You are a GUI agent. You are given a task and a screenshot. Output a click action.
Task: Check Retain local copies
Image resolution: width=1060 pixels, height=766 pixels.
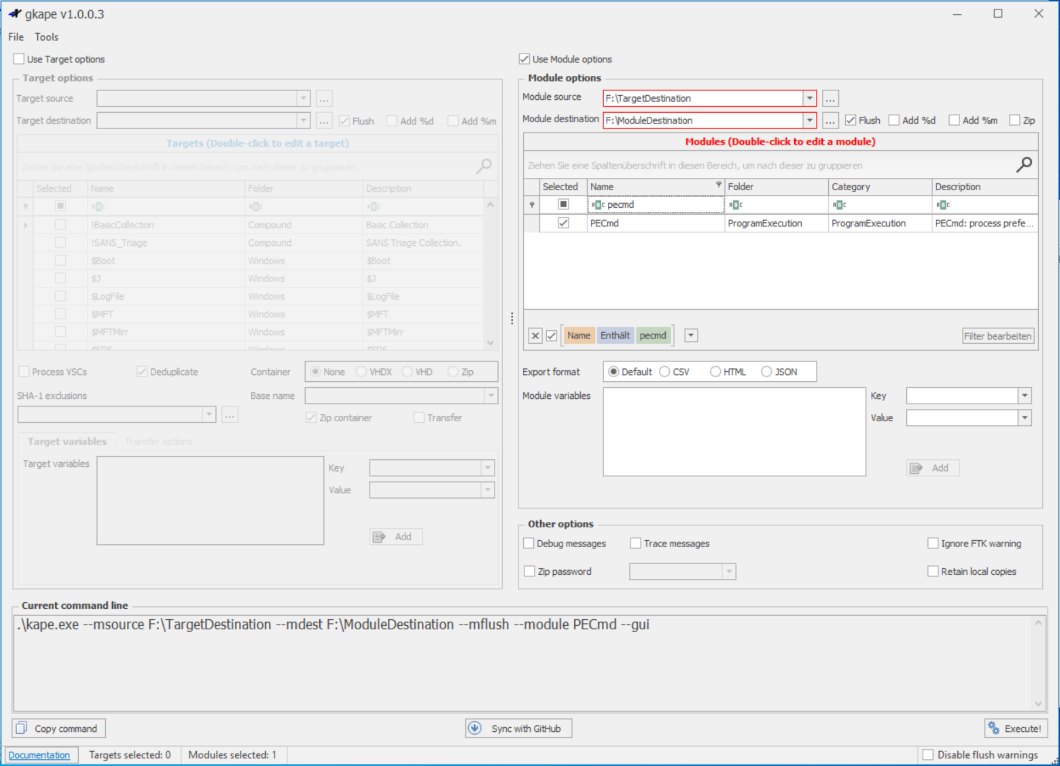point(933,571)
